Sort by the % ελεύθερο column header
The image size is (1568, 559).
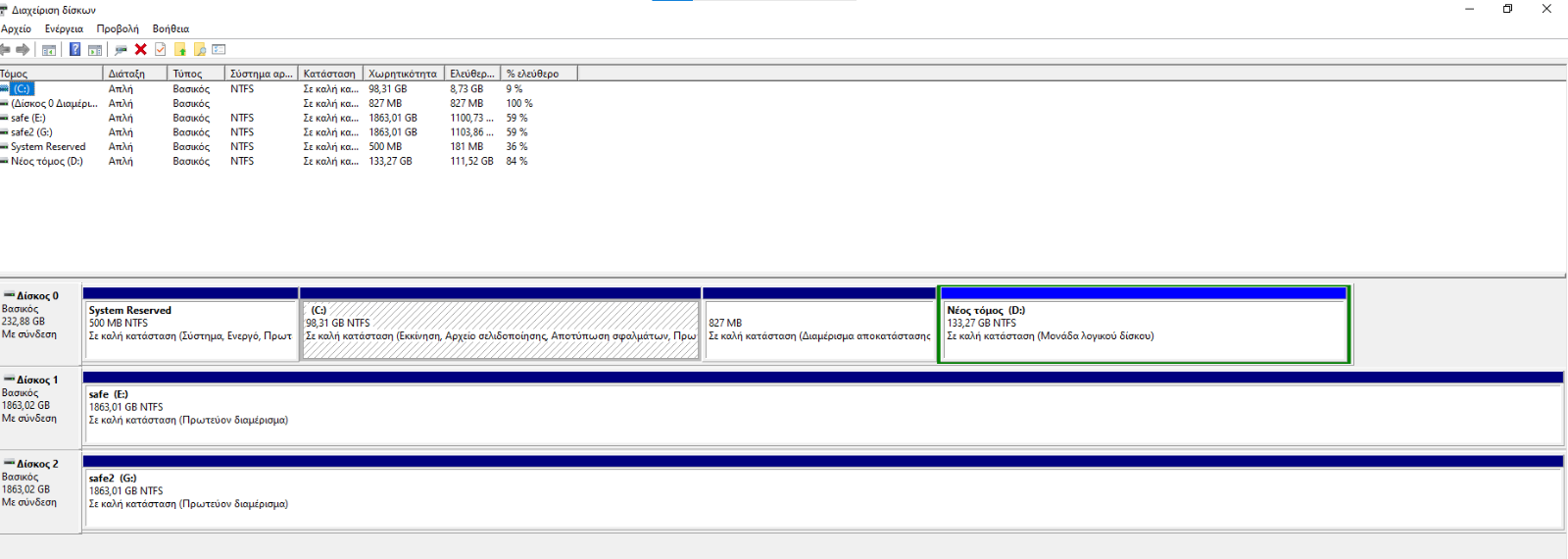click(538, 74)
